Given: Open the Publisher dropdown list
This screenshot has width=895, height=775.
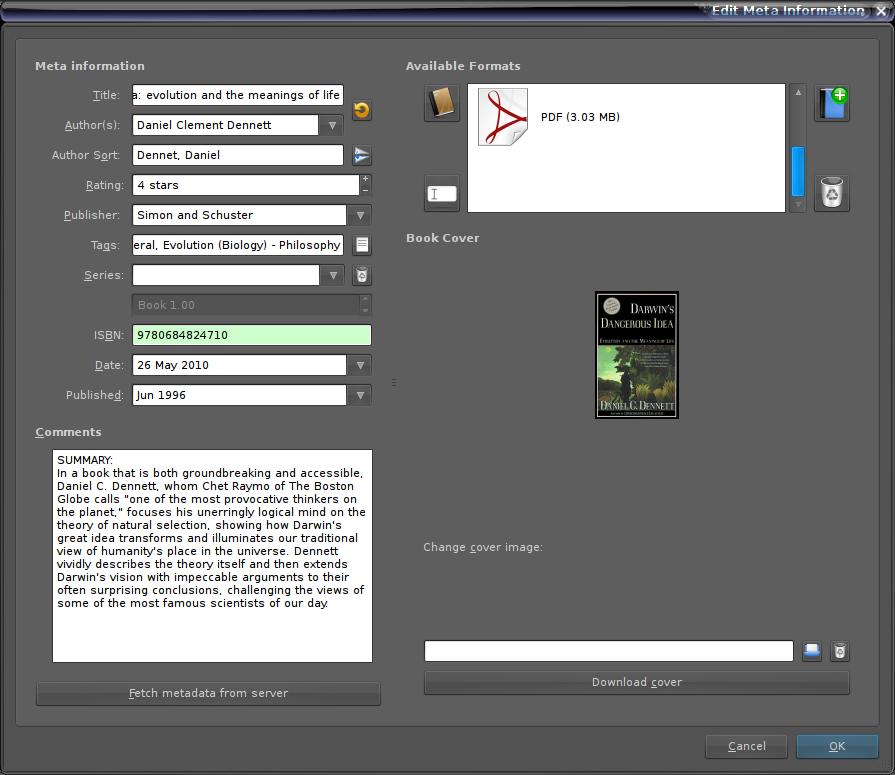Looking at the screenshot, I should point(360,215).
